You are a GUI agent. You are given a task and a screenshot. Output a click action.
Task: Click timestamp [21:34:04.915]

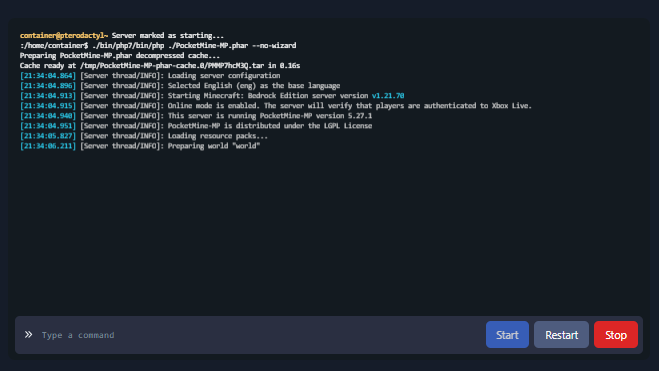point(48,106)
